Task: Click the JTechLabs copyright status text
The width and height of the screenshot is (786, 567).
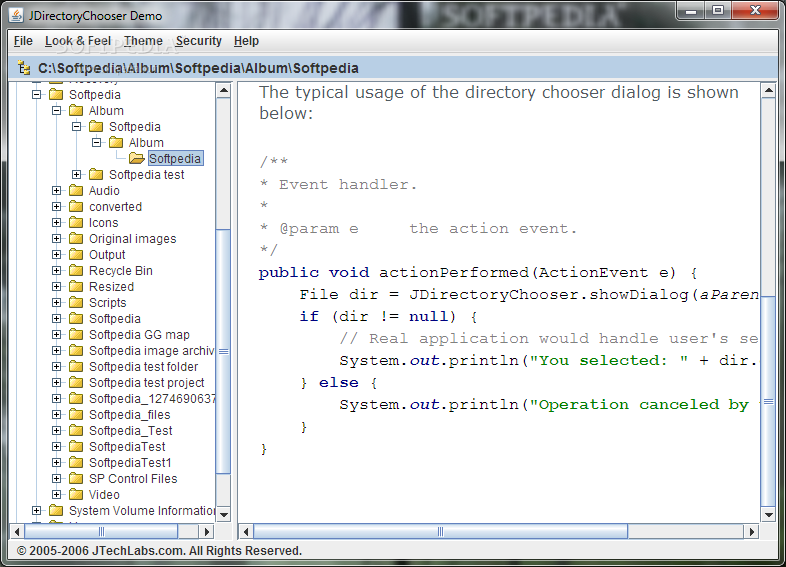Action: point(159,550)
